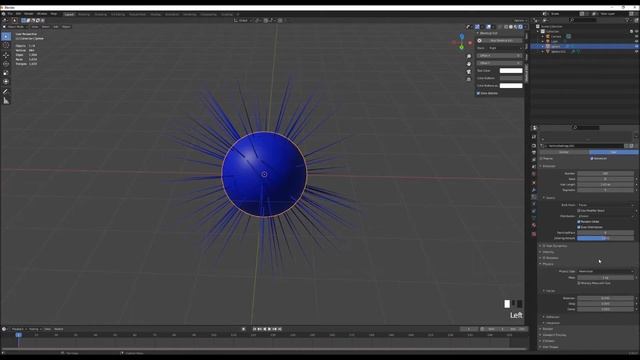Select the Transform tool
This screenshot has width=640, height=360.
tap(6, 82)
